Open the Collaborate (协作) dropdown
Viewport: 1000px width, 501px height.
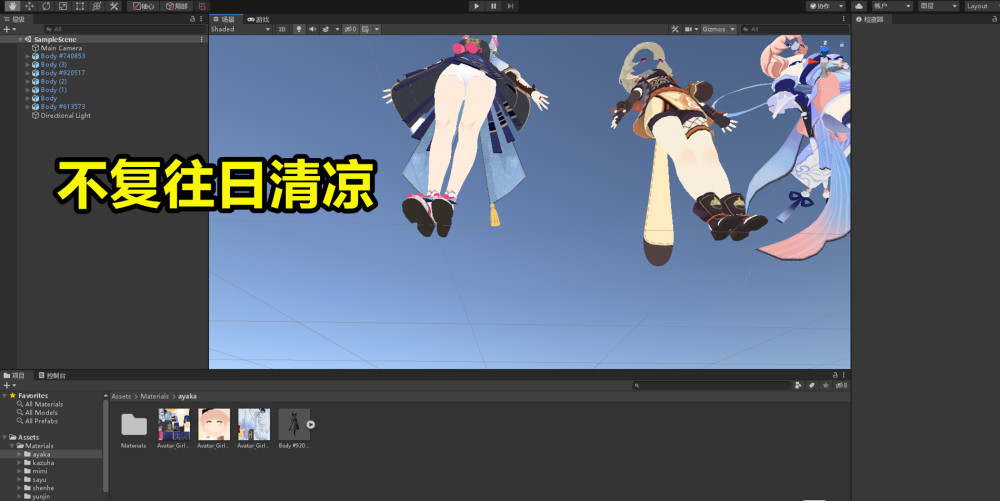[x=826, y=6]
